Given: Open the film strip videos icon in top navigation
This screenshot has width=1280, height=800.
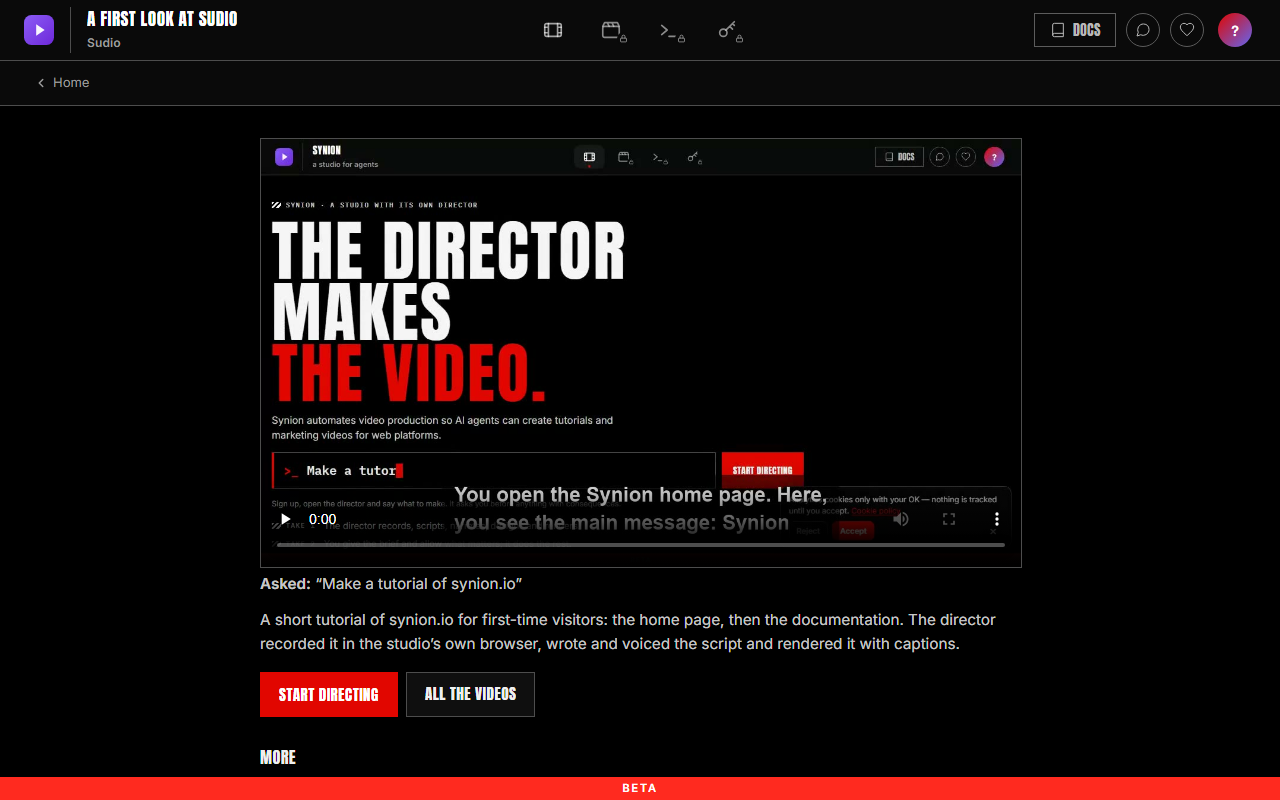Looking at the screenshot, I should tap(553, 30).
